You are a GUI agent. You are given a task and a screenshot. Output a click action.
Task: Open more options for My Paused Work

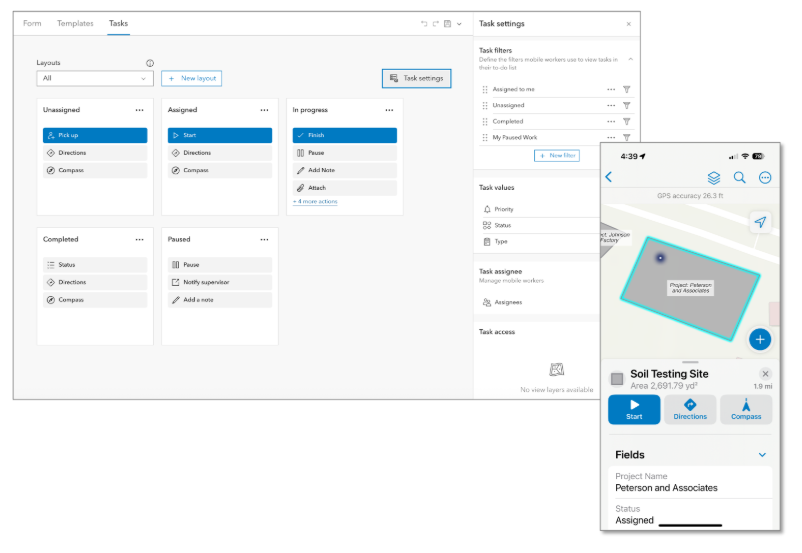point(611,138)
